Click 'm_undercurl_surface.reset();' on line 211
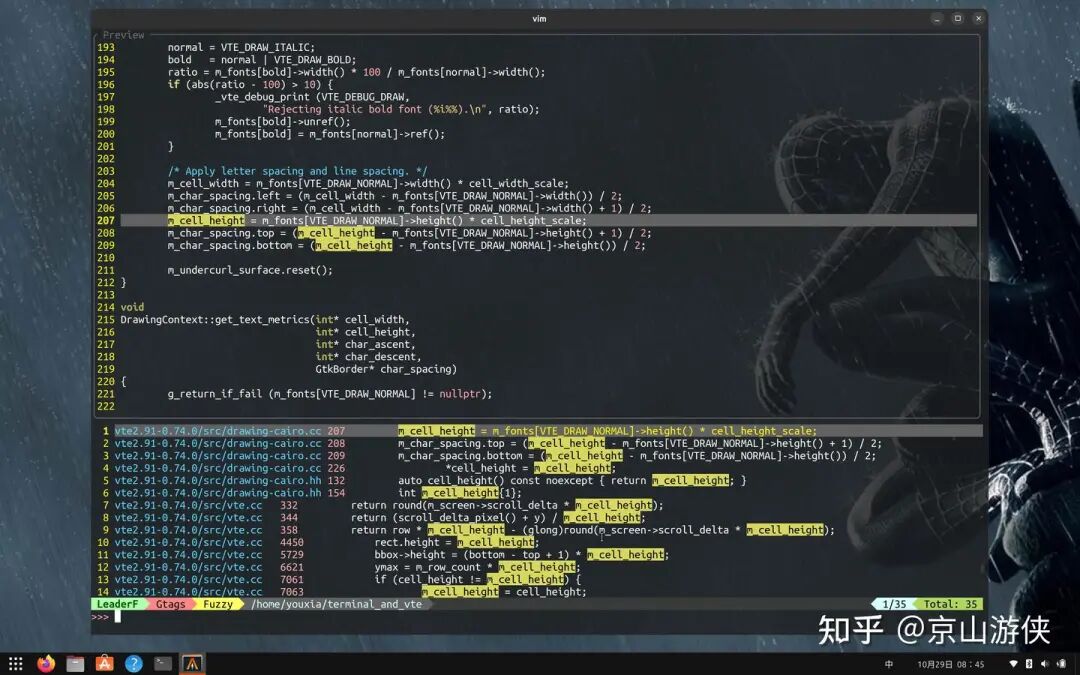 [x=250, y=271]
